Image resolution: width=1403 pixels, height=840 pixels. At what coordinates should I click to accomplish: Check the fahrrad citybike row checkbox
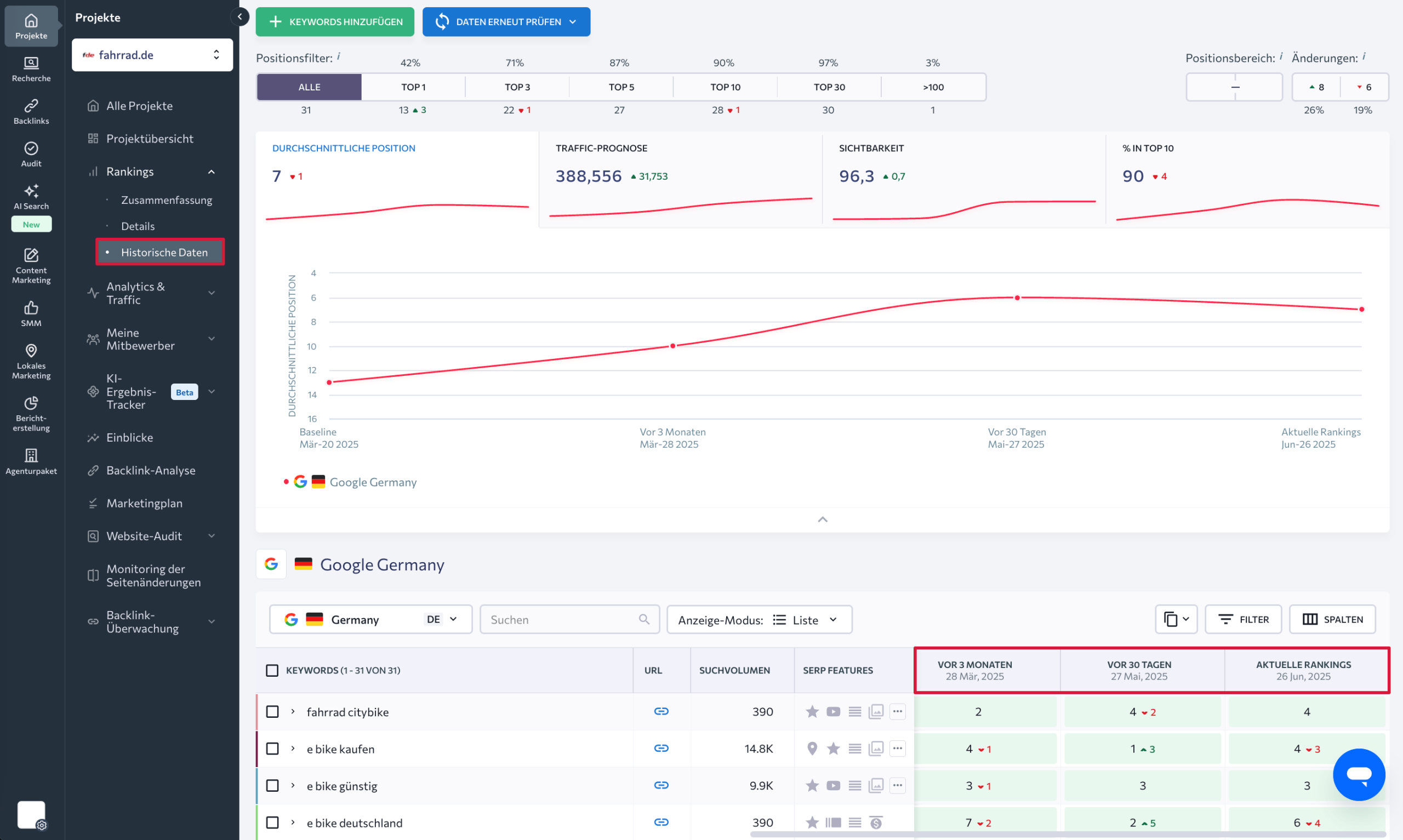272,711
